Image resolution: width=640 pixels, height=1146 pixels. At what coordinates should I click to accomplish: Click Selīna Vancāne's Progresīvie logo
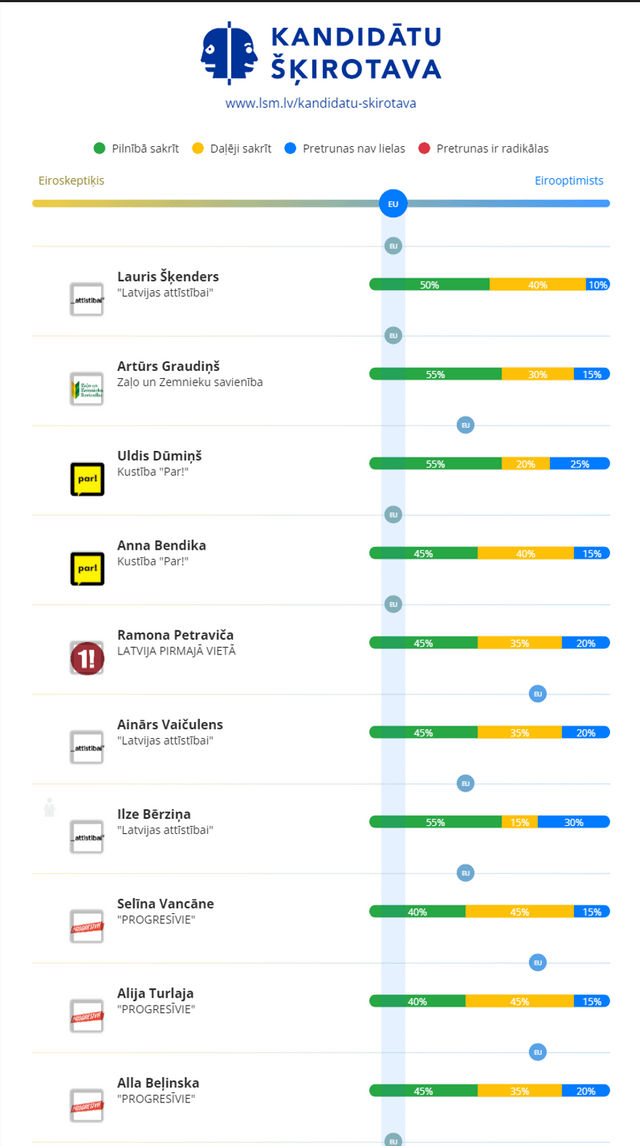87,927
